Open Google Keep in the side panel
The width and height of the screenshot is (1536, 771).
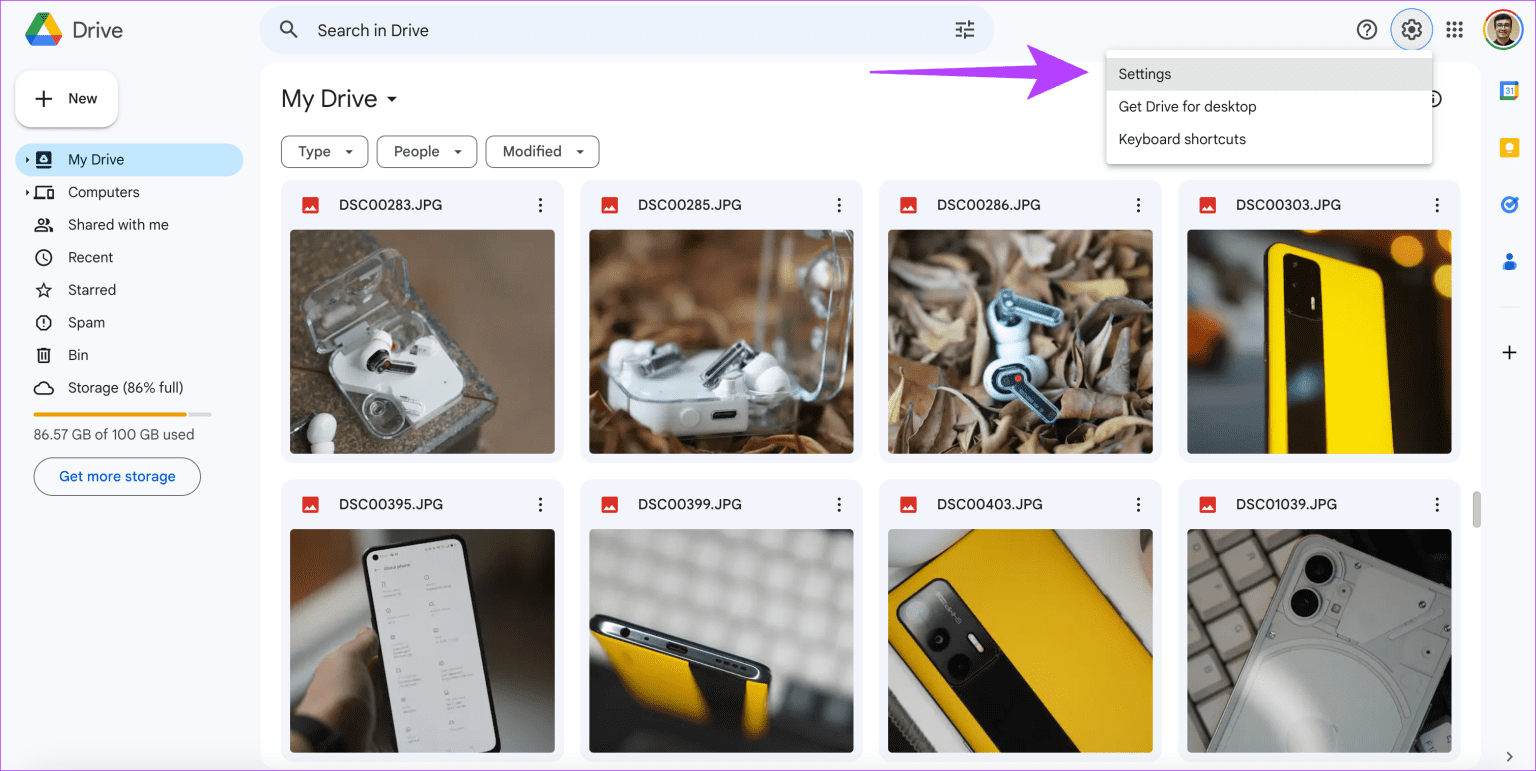point(1509,148)
